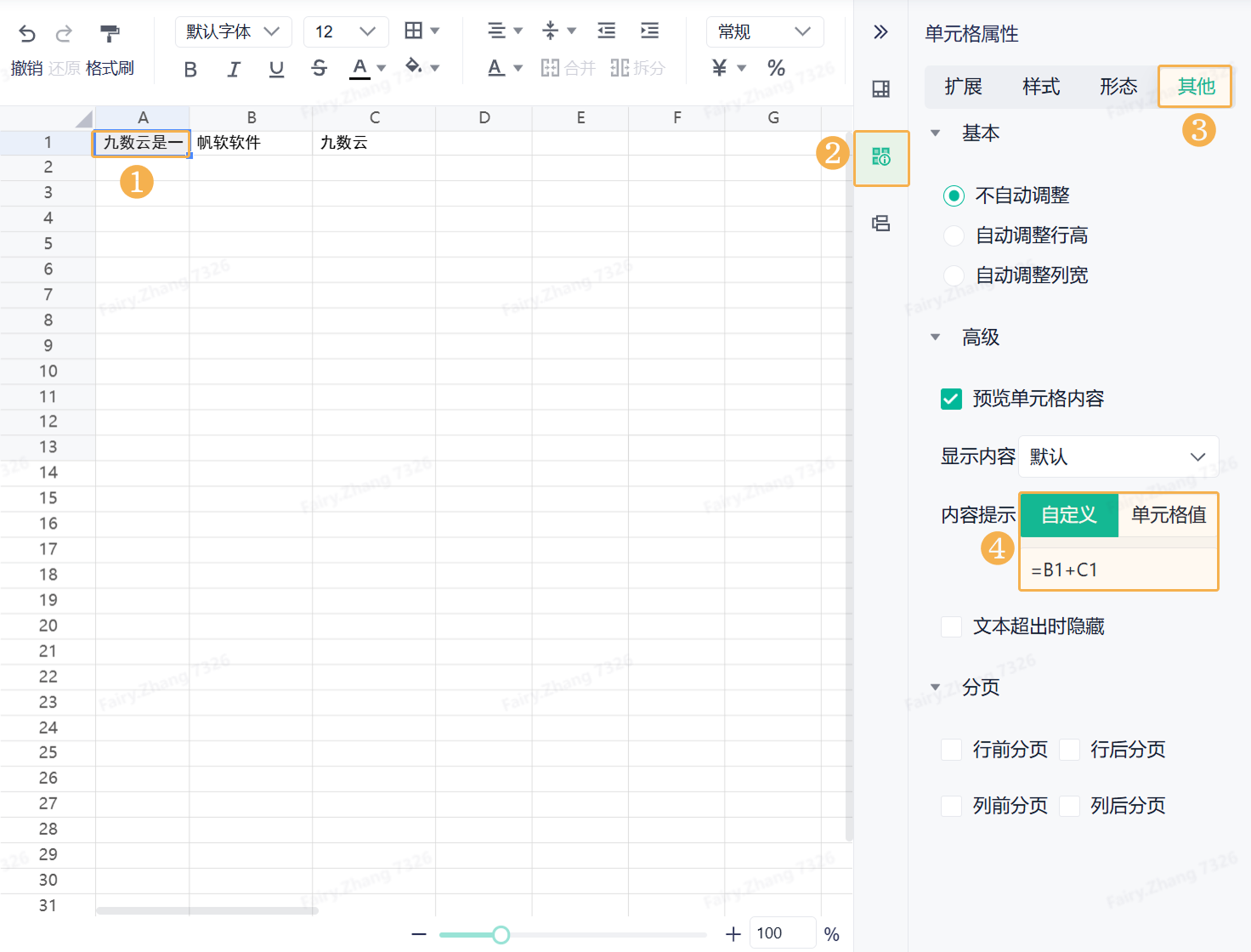Image resolution: width=1251 pixels, height=952 pixels.
Task: Click the zoom percentage 100 field
Action: [782, 933]
